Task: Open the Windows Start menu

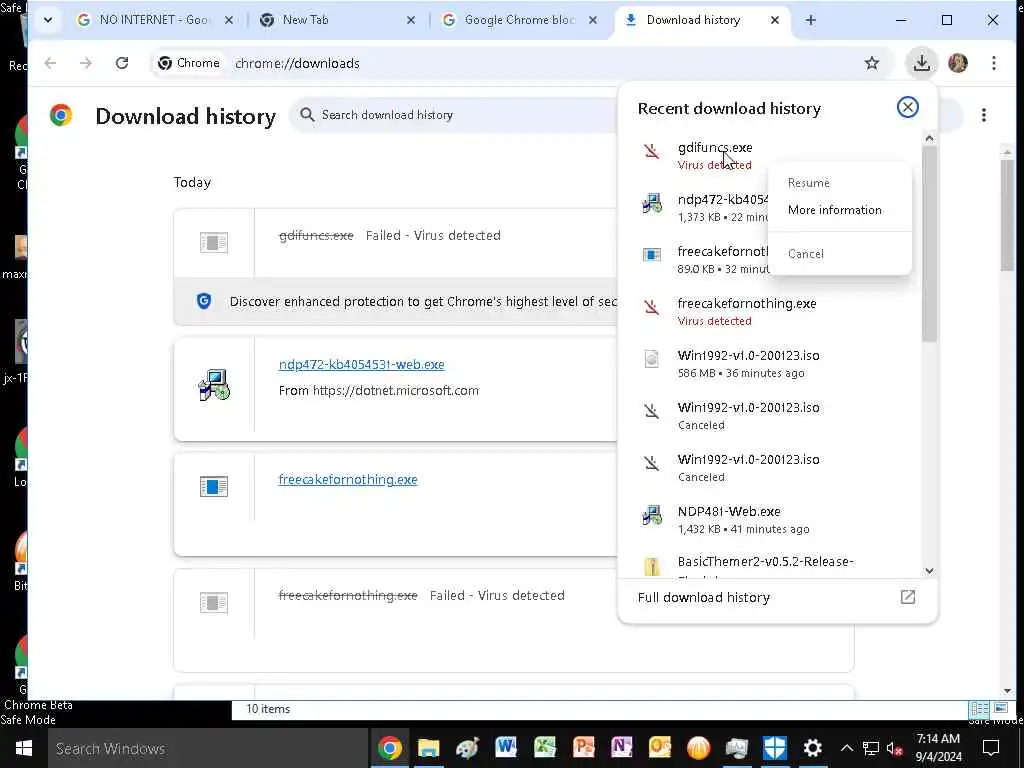Action: coord(24,748)
